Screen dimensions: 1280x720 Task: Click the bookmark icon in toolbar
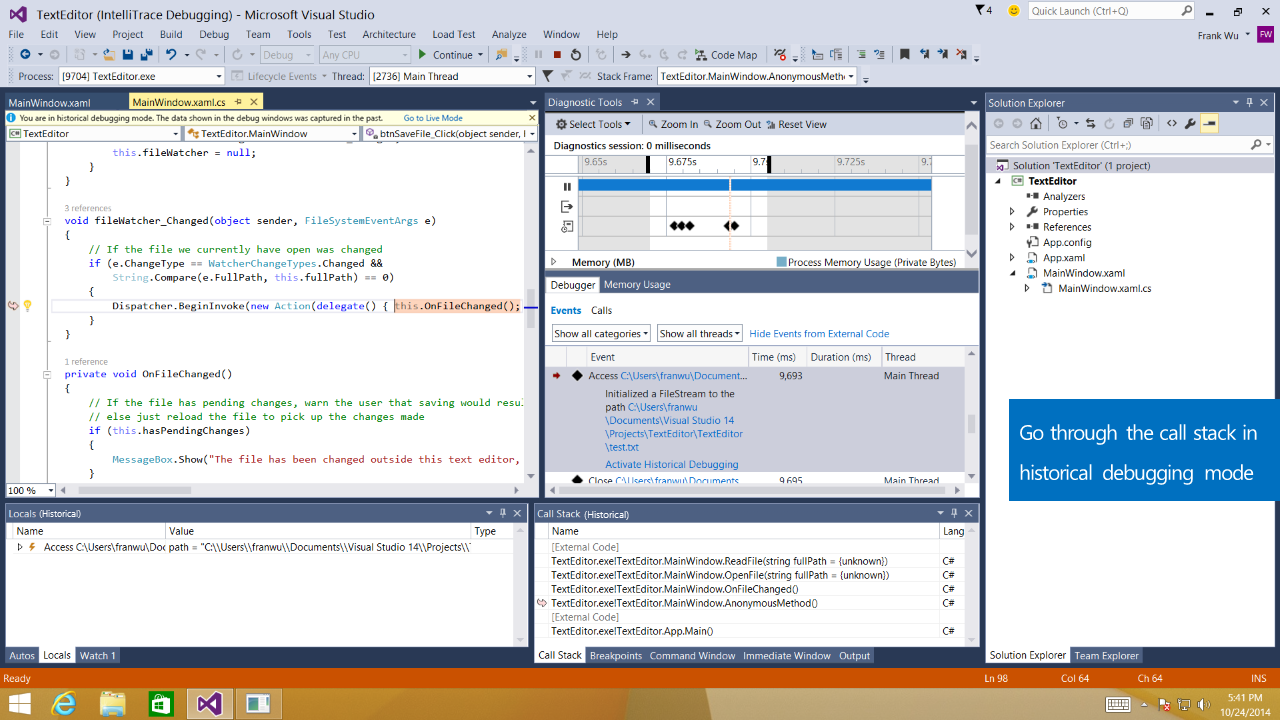[x=904, y=54]
